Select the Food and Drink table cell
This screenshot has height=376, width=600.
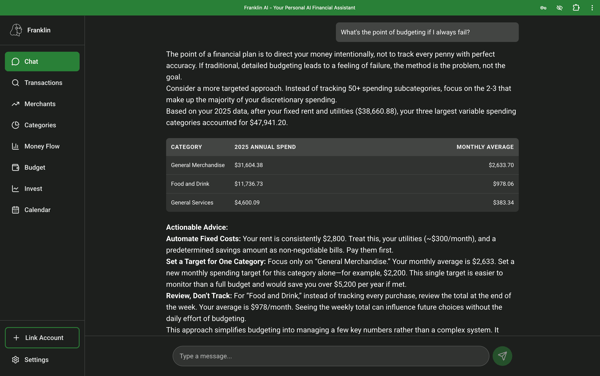pyautogui.click(x=190, y=184)
